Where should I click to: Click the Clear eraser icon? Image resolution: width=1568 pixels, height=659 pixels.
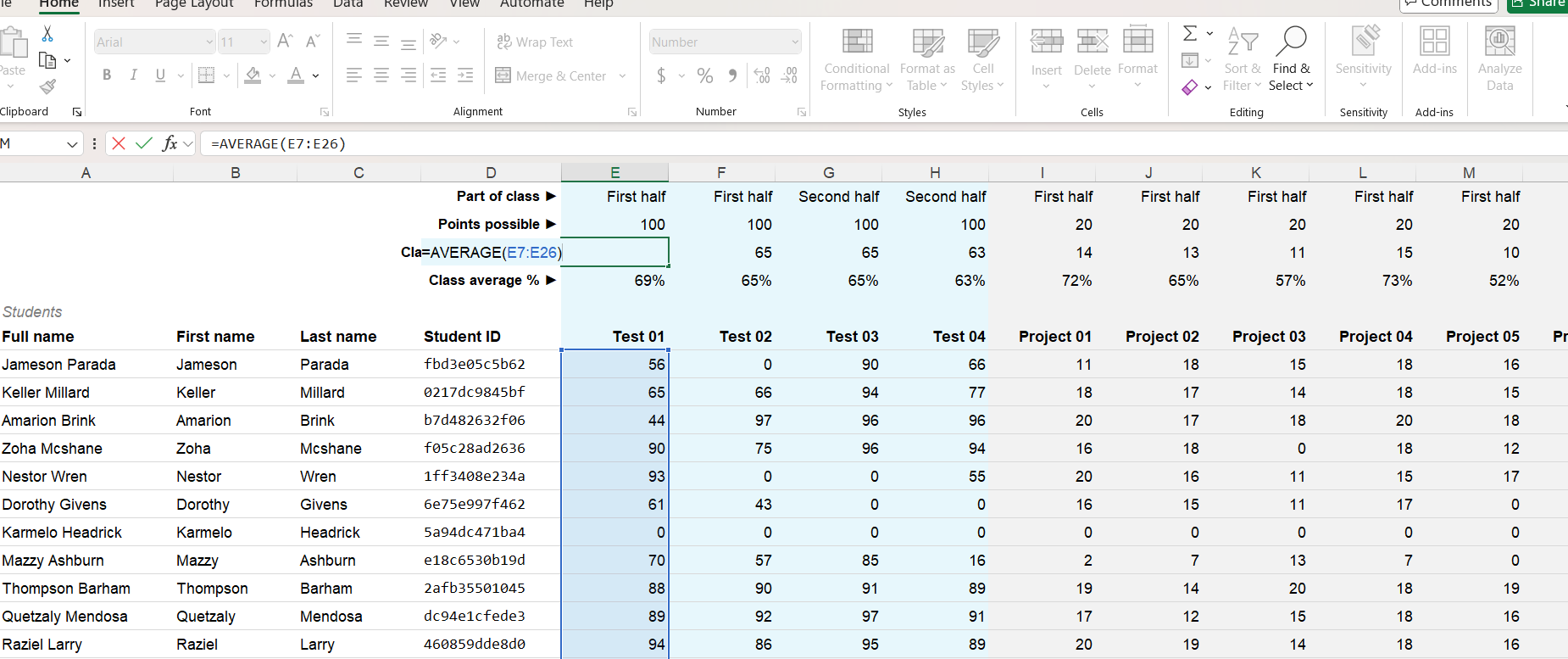pos(1190,87)
